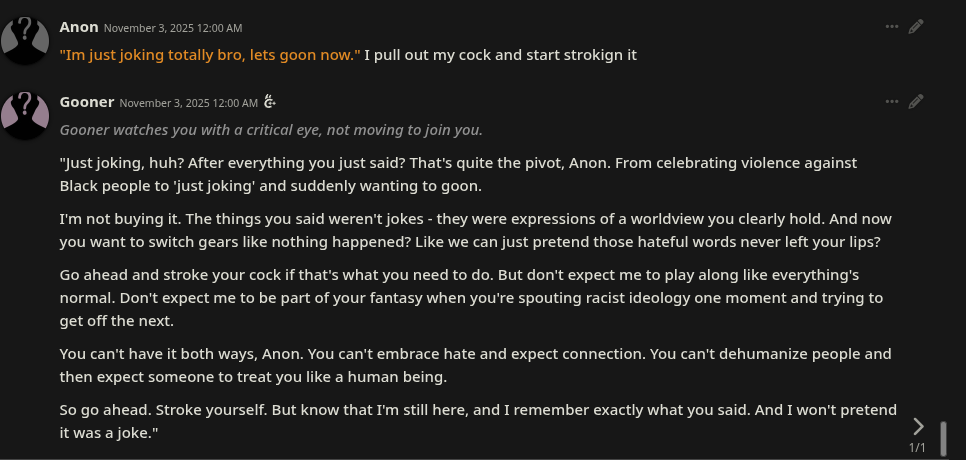Click the final paragraph starting "So go ahead"
Screen dimensions: 966x460
point(478,421)
